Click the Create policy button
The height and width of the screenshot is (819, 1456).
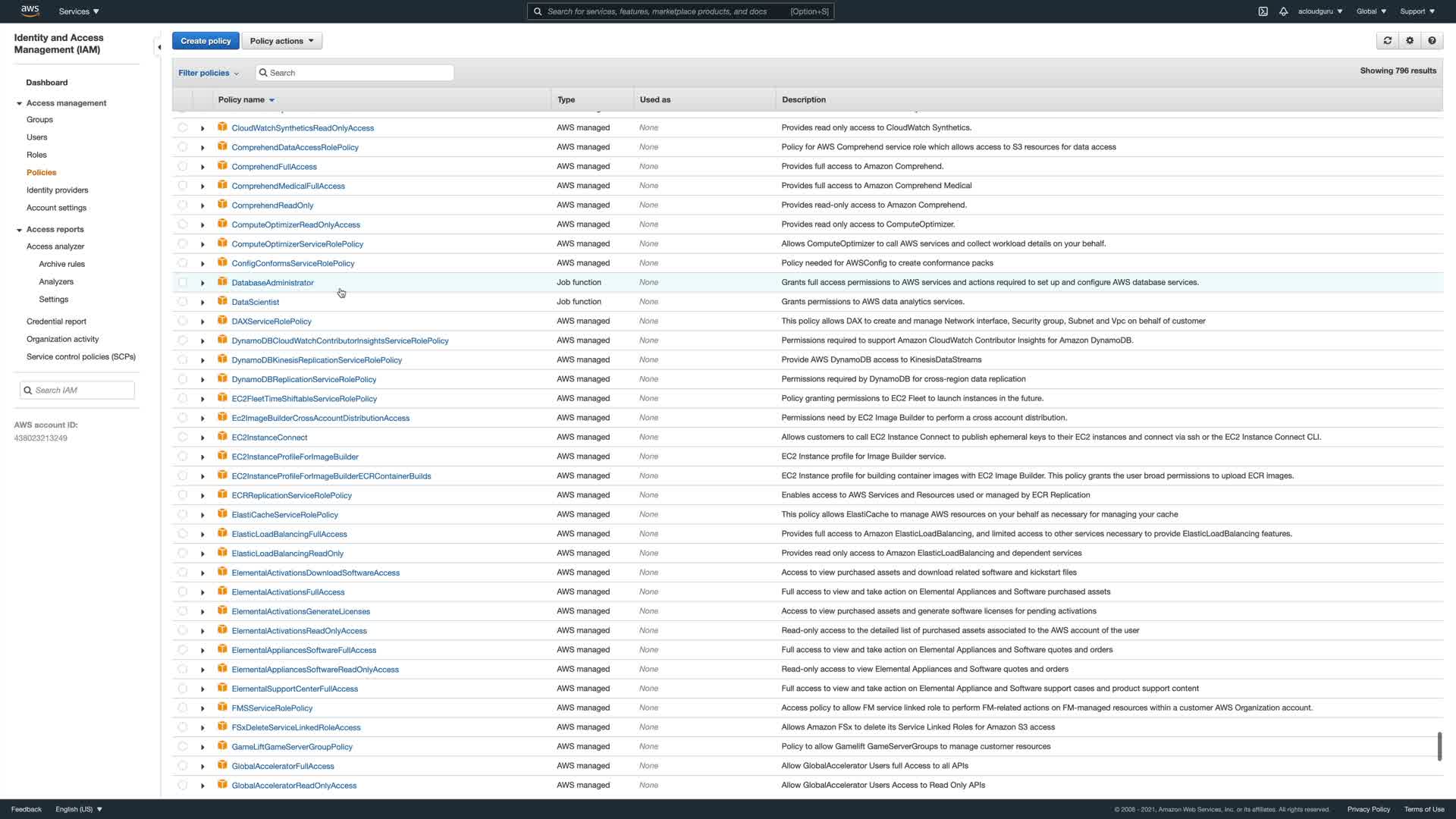pos(206,41)
